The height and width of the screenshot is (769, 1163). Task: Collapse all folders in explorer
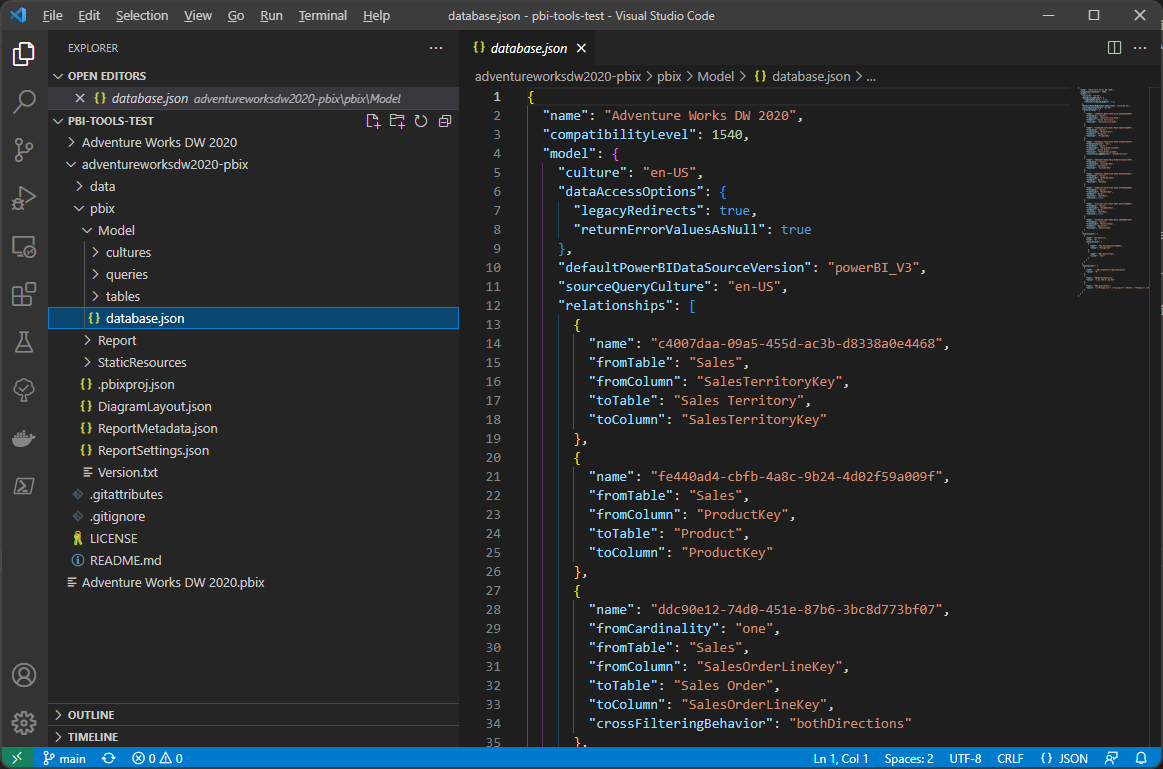(x=445, y=121)
